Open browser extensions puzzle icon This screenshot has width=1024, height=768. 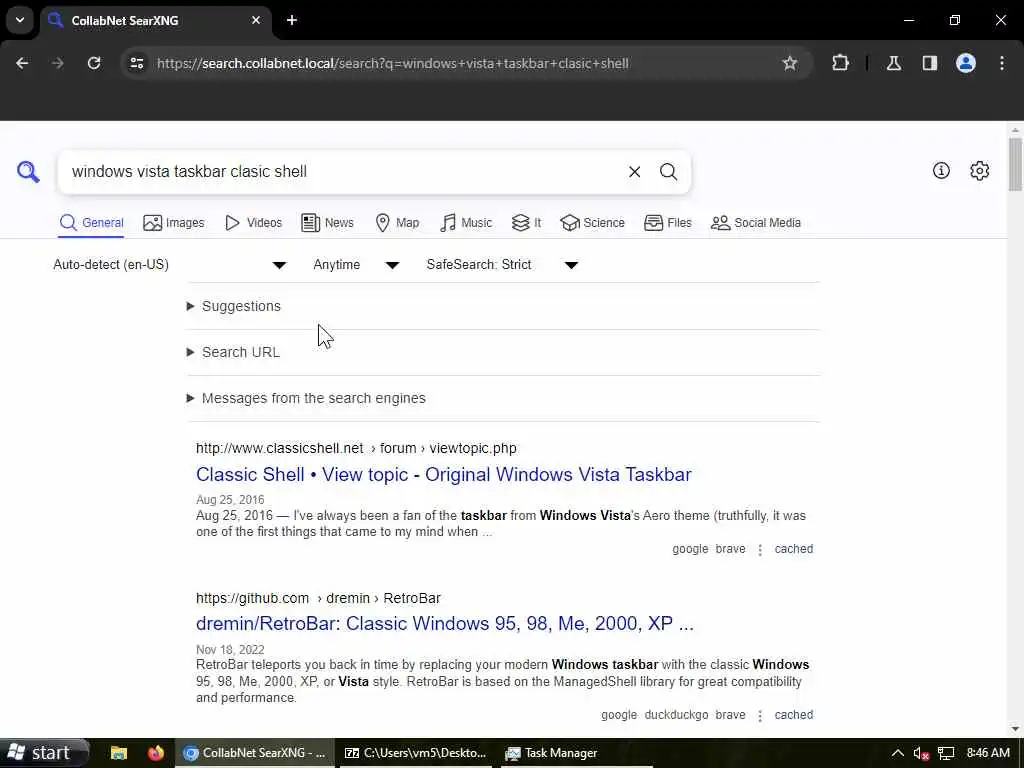coord(840,63)
